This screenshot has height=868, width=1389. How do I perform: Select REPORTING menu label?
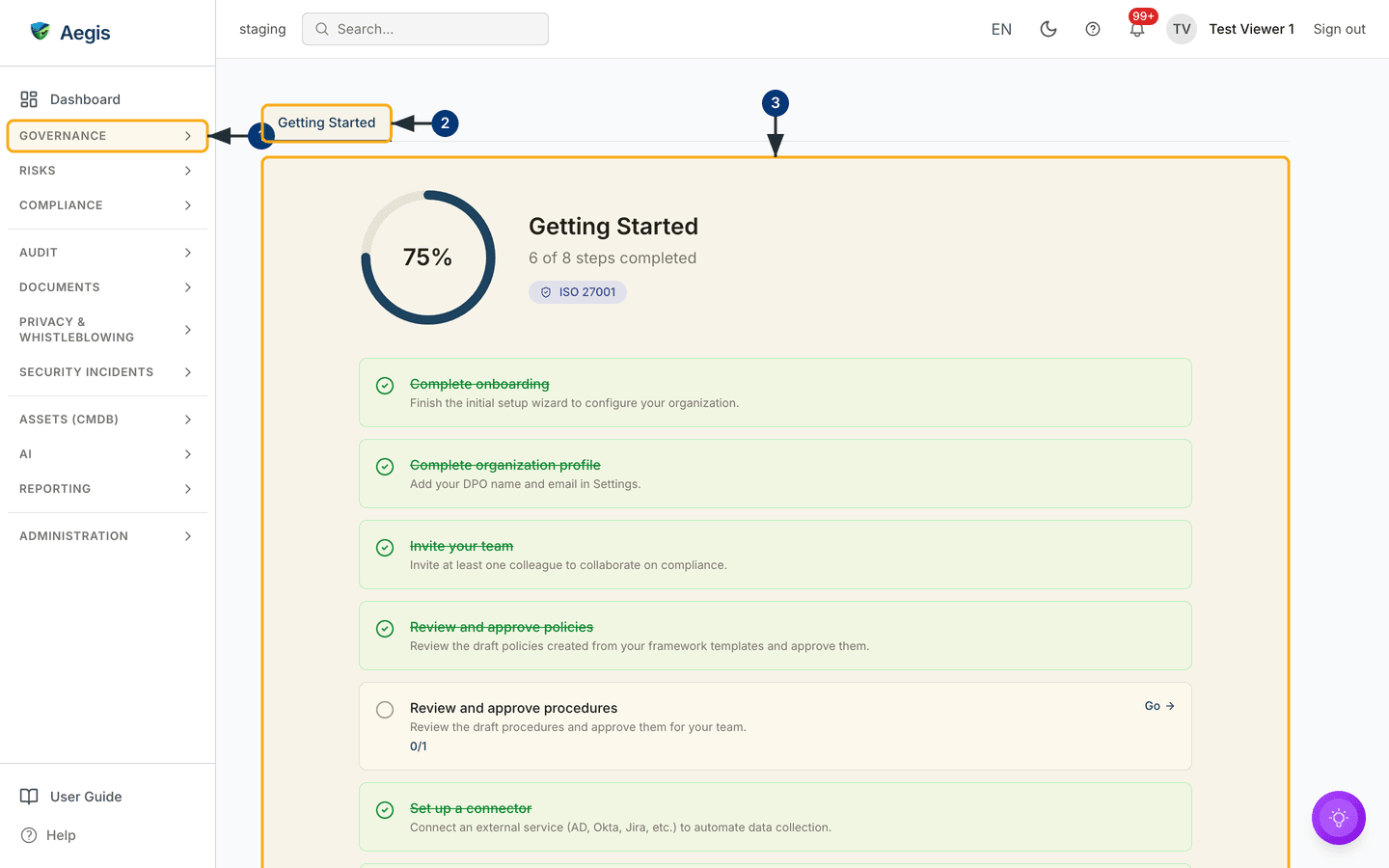55,489
